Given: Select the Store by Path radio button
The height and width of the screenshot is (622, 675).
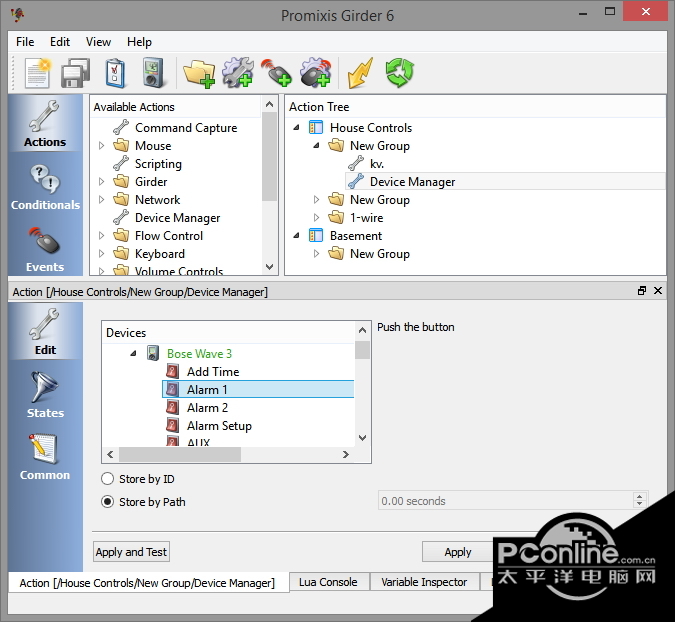Looking at the screenshot, I should point(108,501).
